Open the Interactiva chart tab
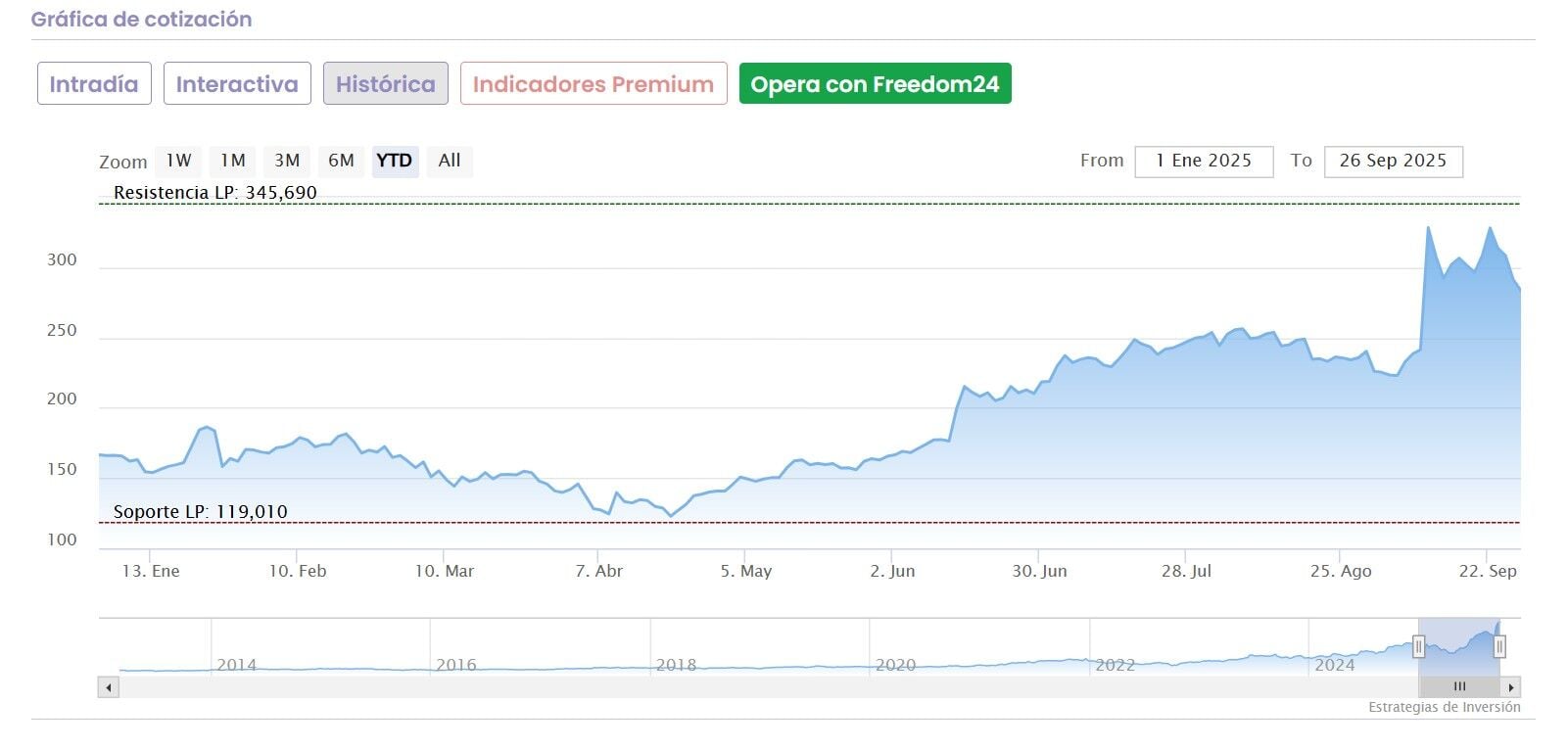The height and width of the screenshot is (750, 1568). tap(237, 84)
